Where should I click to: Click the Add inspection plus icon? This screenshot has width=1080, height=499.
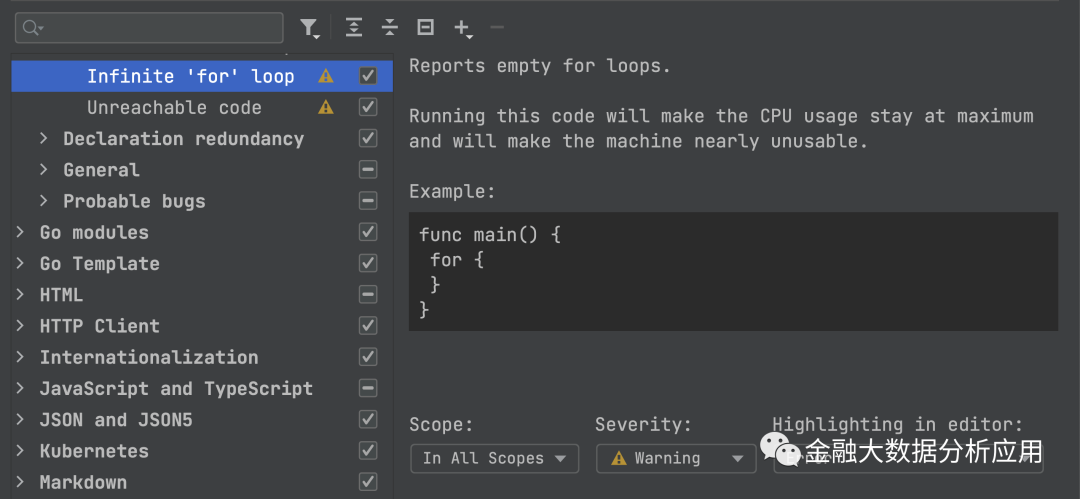tap(461, 28)
